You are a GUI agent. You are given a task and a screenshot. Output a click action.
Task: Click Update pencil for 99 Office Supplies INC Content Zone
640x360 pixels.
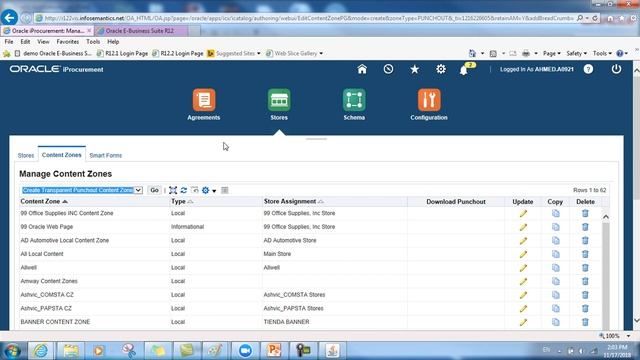pyautogui.click(x=523, y=213)
